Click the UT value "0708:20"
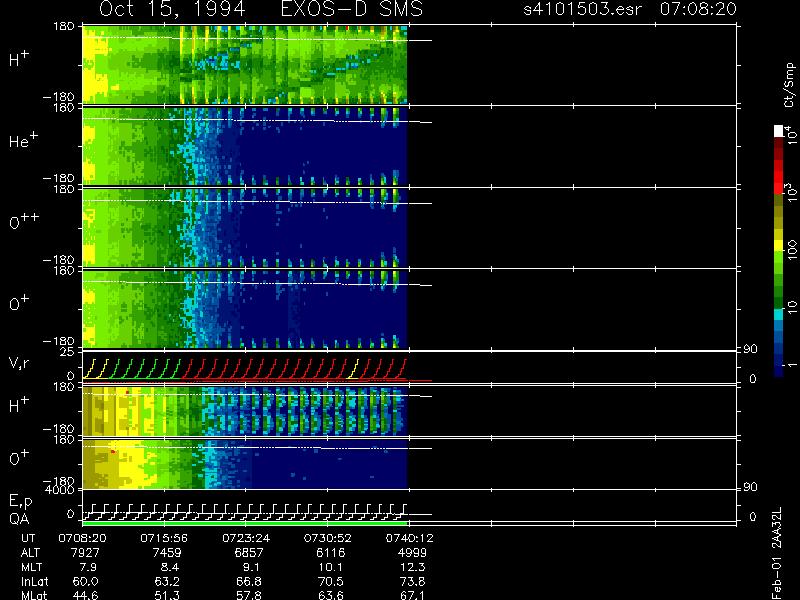The width and height of the screenshot is (800, 600). [82, 538]
